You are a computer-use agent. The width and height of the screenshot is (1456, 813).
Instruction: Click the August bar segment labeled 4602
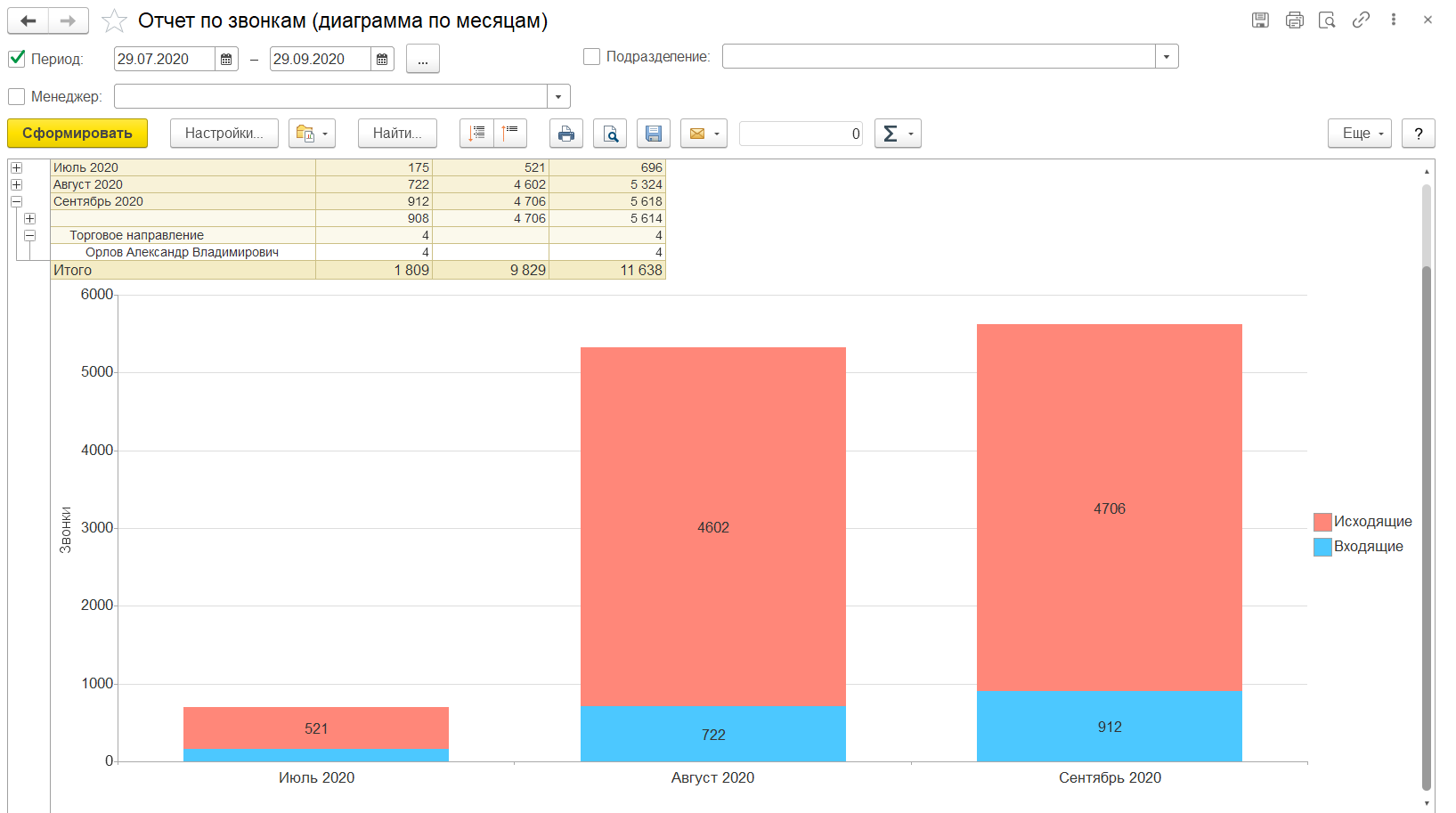[x=713, y=527]
